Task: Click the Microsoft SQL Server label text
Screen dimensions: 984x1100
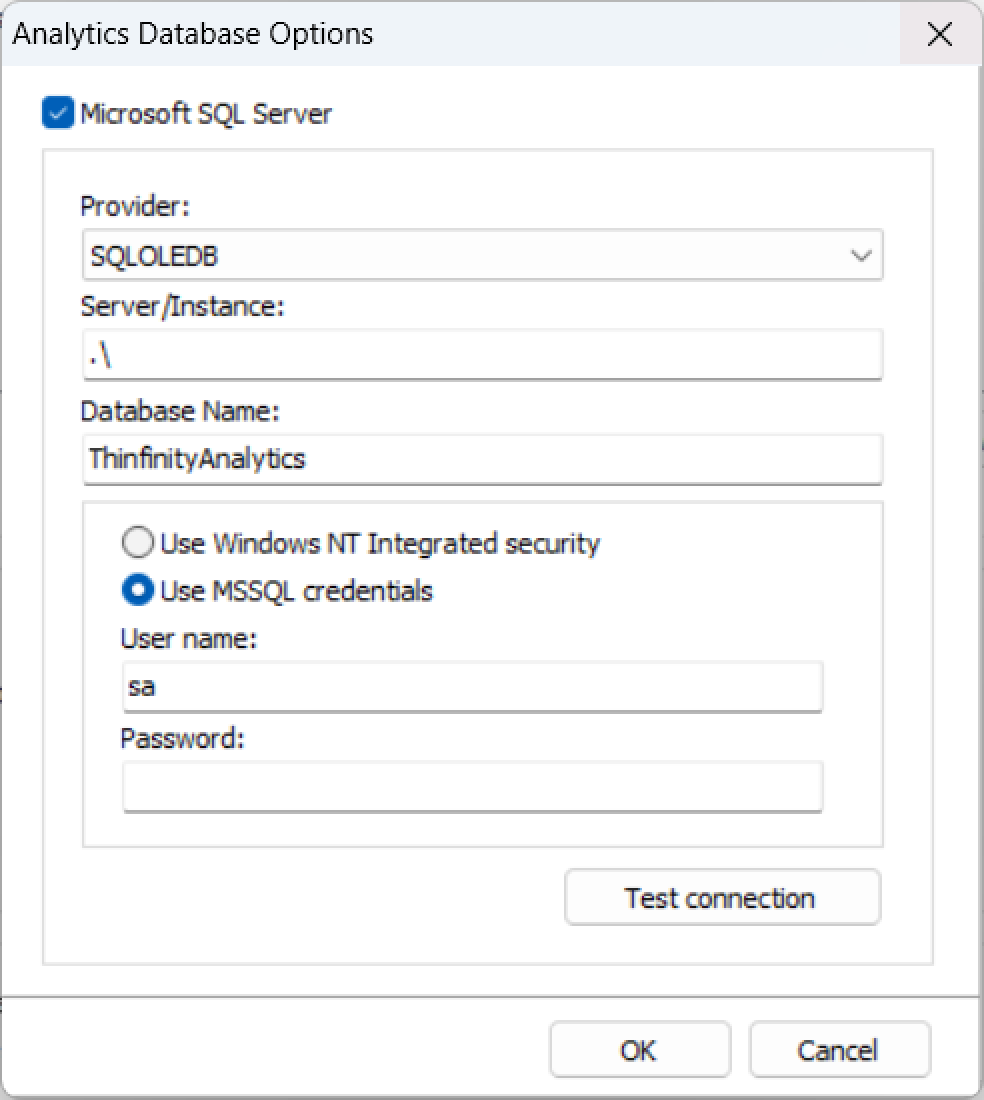Action: (206, 114)
